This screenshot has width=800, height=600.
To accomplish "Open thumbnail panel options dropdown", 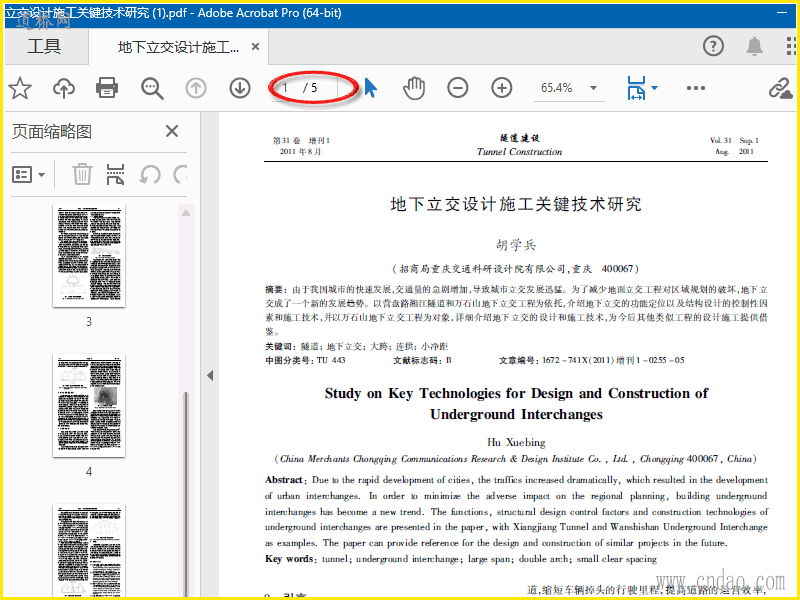I will tap(29, 175).
